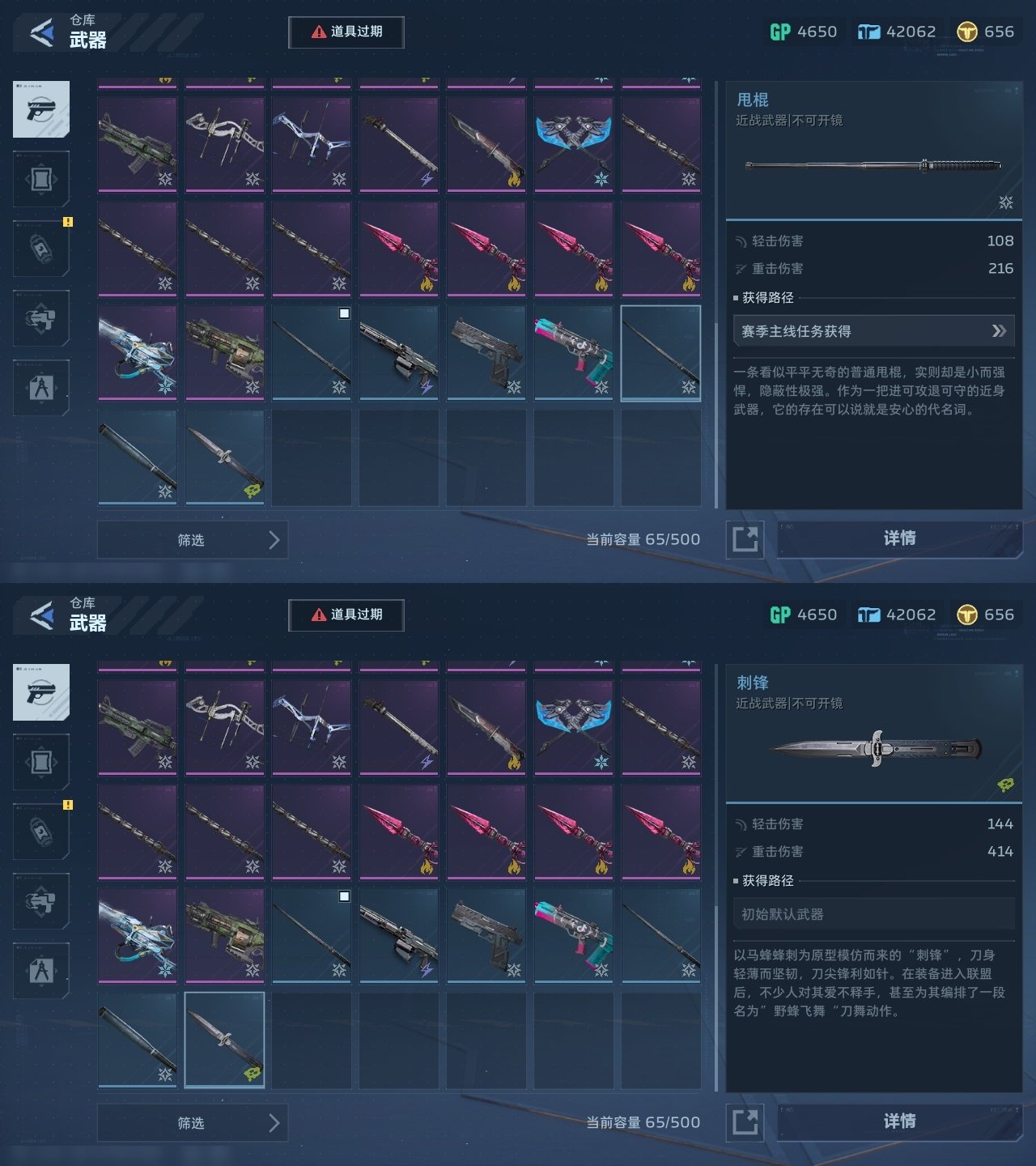Expand the 赛季主线任务获得 acquisition path
Image resolution: width=1036 pixels, height=1166 pixels.
[x=874, y=331]
